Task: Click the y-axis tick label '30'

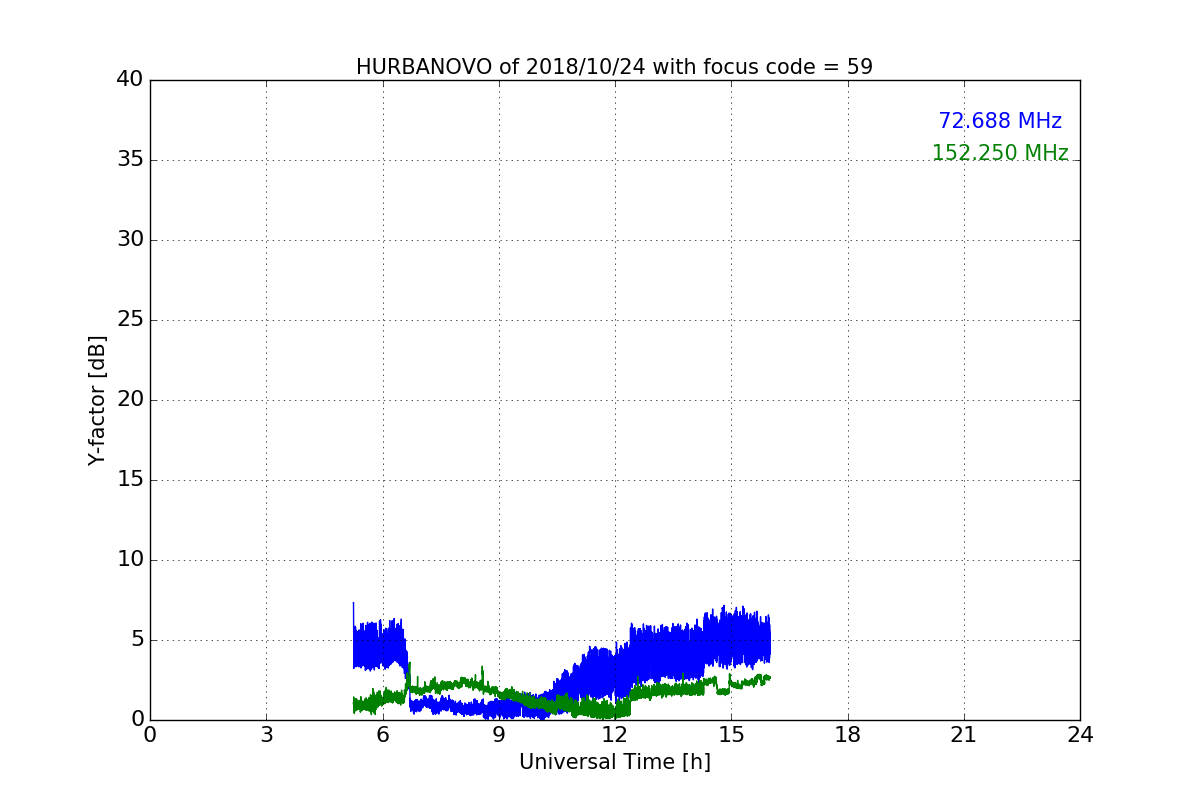Action: tap(130, 240)
